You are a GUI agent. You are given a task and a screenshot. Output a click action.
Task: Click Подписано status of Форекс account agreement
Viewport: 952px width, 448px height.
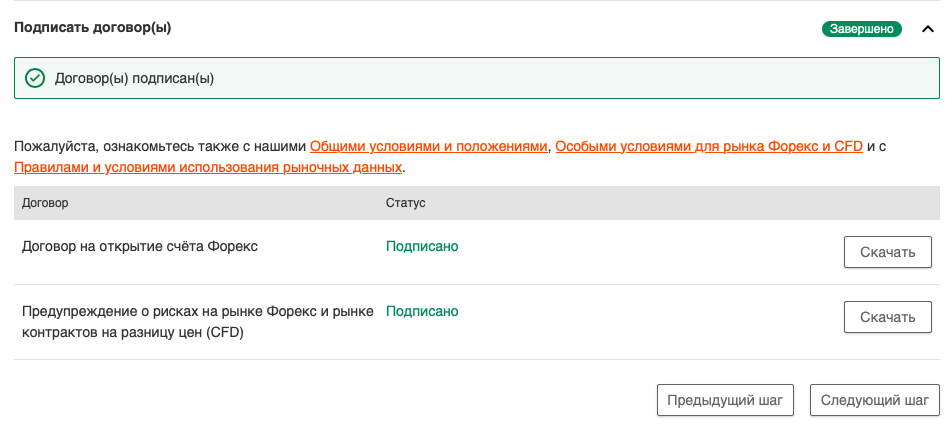click(x=422, y=246)
